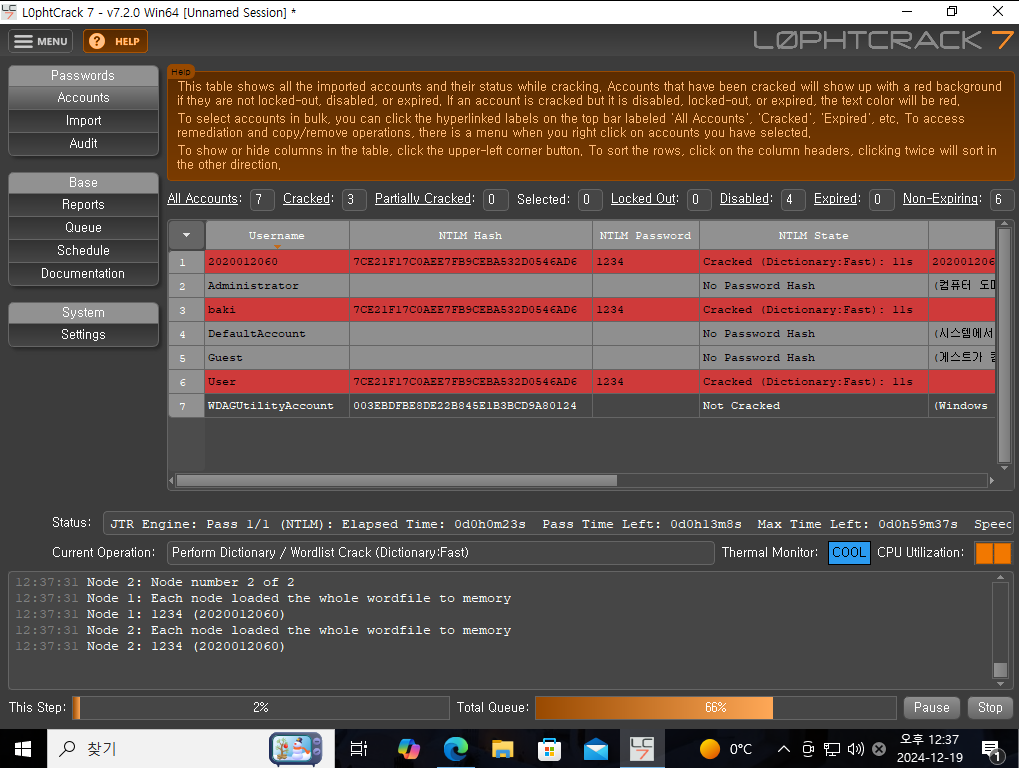This screenshot has width=1019, height=768.
Task: Sort by the NTLM Hash column header
Action: click(x=471, y=235)
